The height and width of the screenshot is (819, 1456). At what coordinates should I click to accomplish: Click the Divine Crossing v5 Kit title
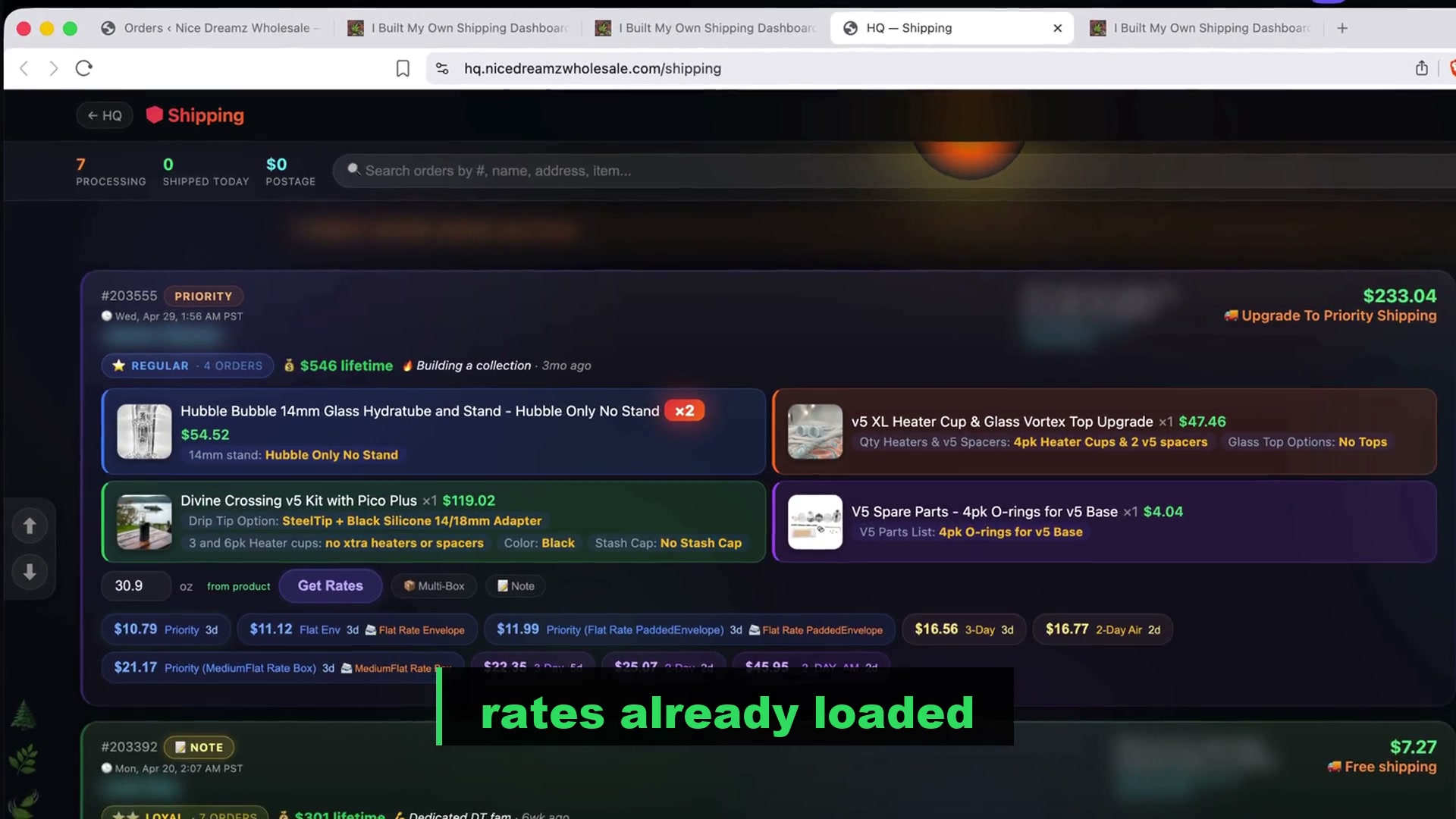tap(299, 500)
